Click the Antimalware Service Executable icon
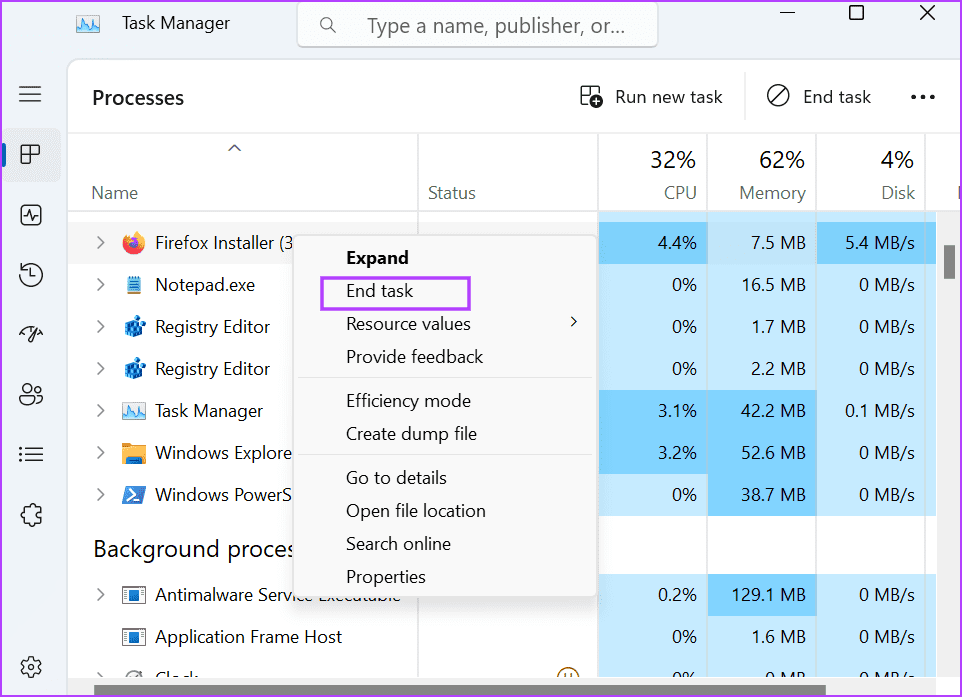This screenshot has width=962, height=697. click(134, 595)
